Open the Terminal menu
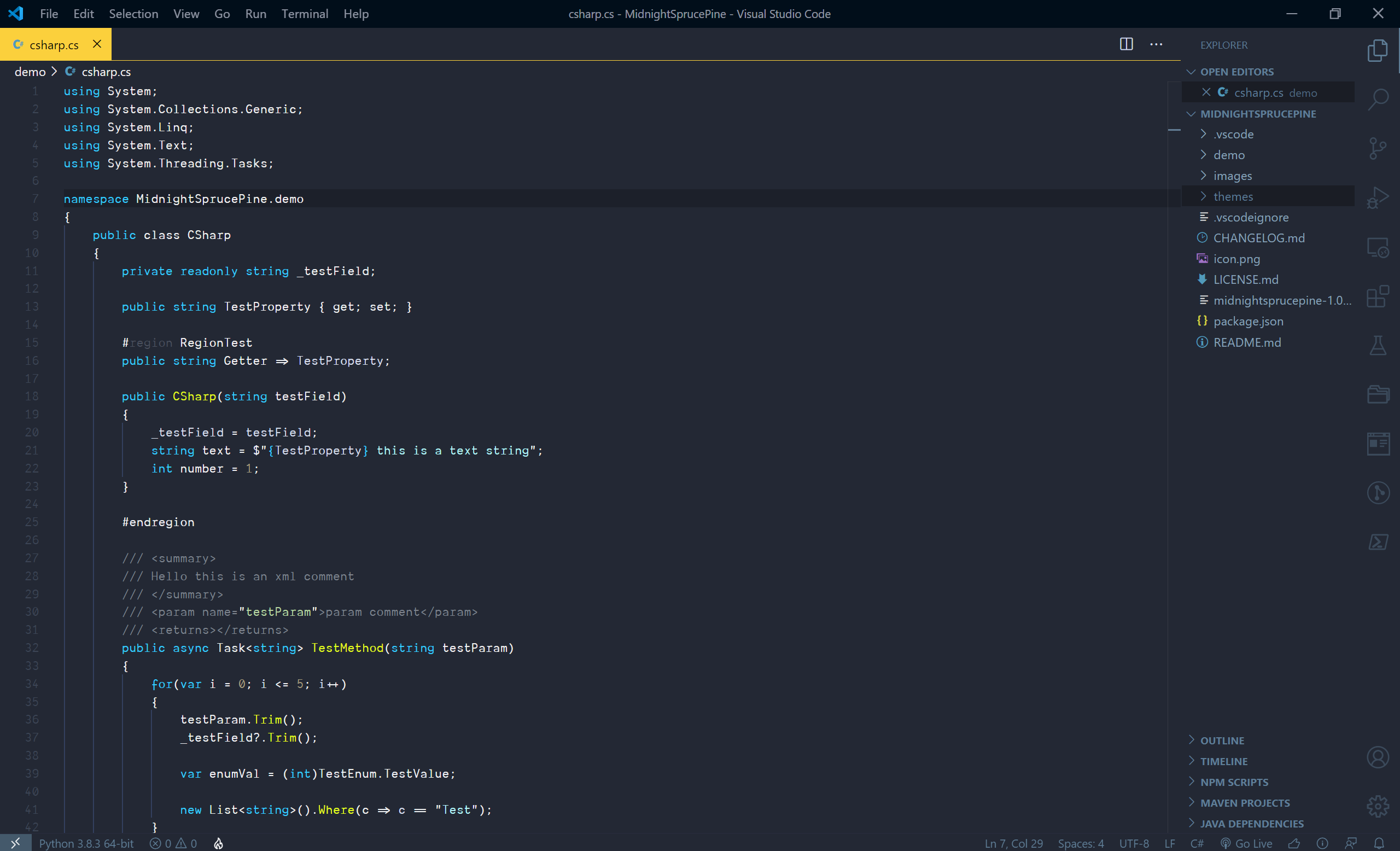The width and height of the screenshot is (1400, 851). [x=305, y=14]
